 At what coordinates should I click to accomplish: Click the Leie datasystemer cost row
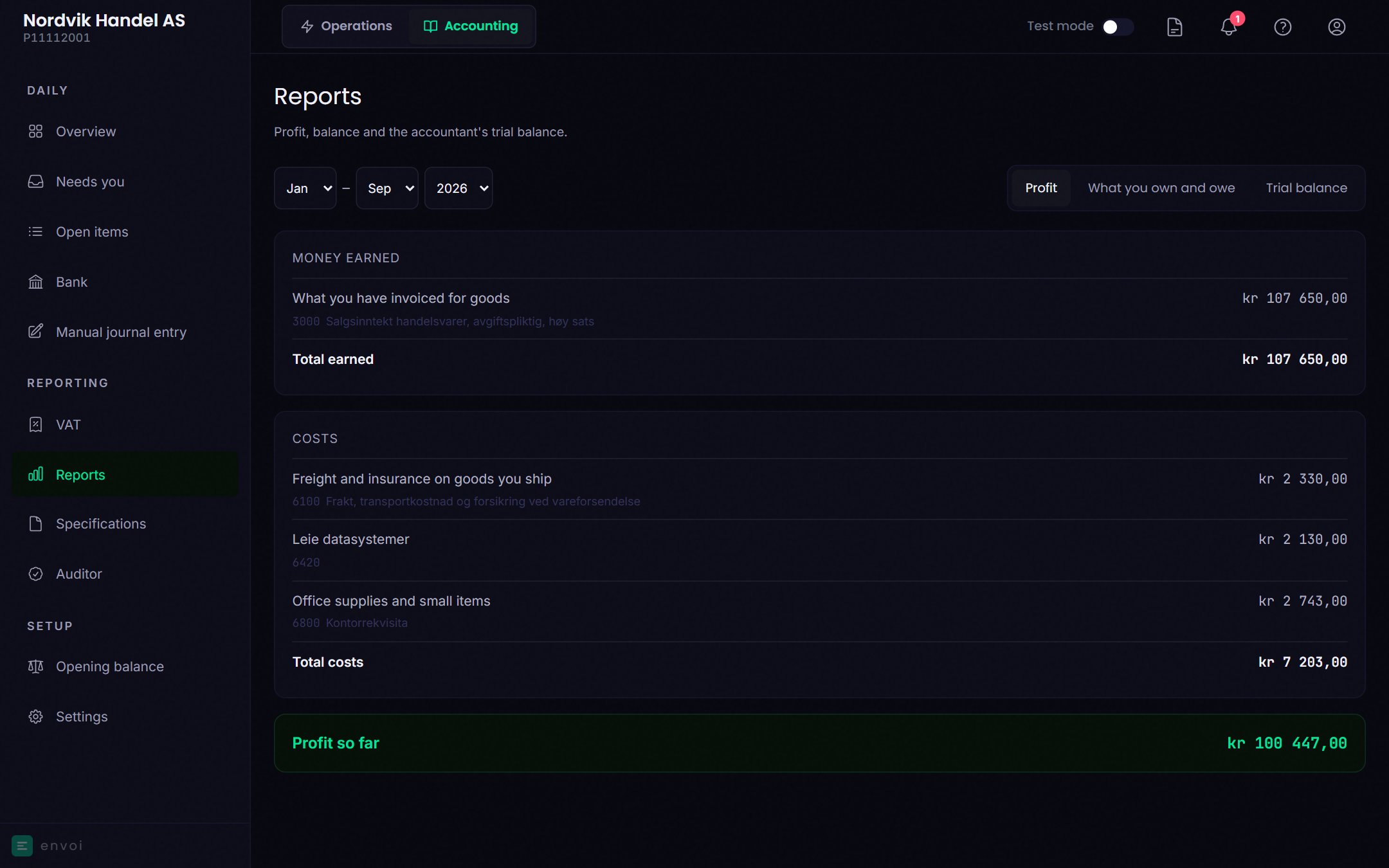819,550
